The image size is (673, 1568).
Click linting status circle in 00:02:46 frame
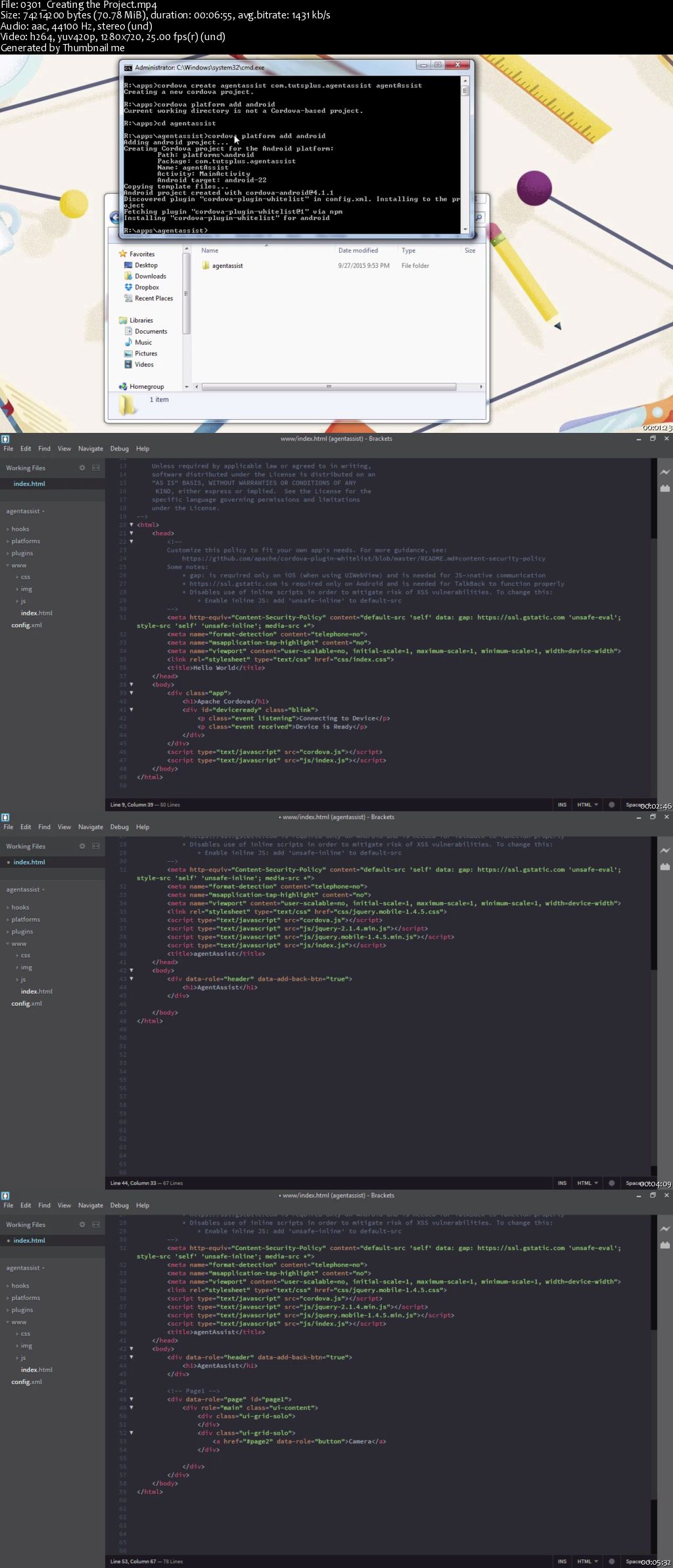(x=612, y=805)
